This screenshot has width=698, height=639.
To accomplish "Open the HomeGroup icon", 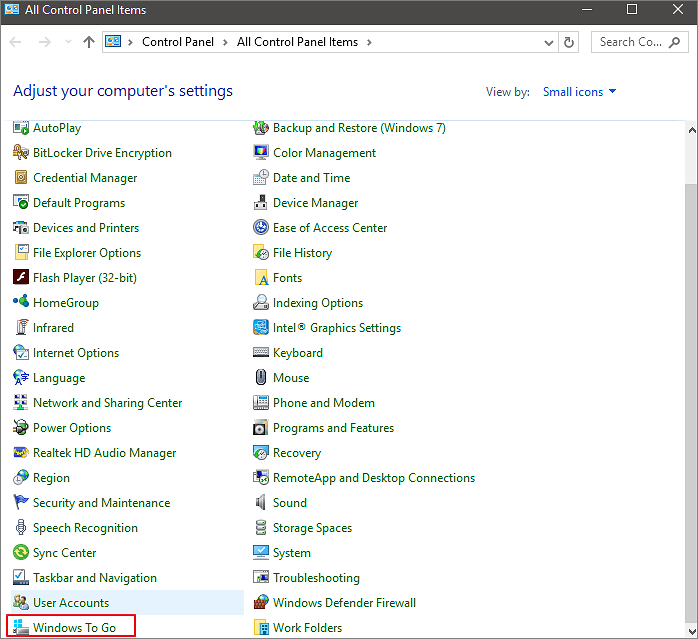I will tap(21, 303).
